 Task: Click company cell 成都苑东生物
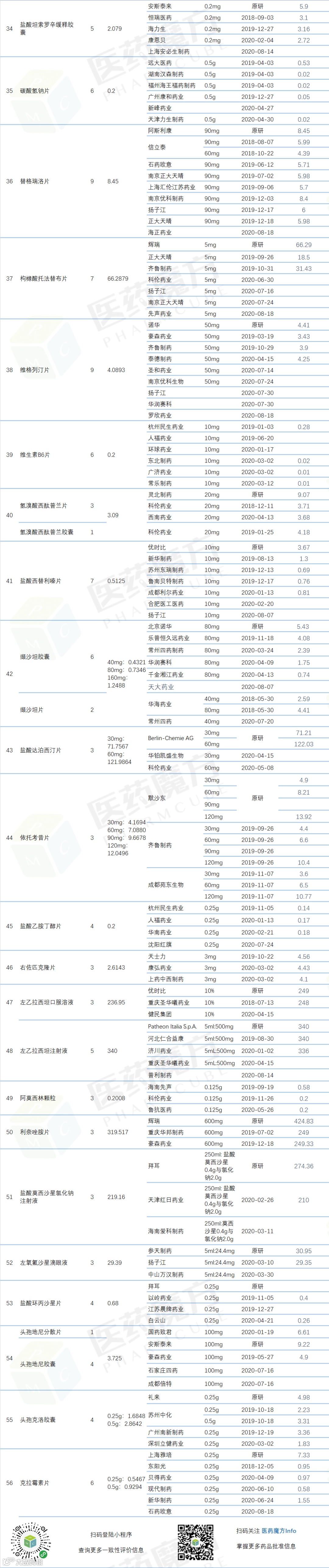click(166, 885)
